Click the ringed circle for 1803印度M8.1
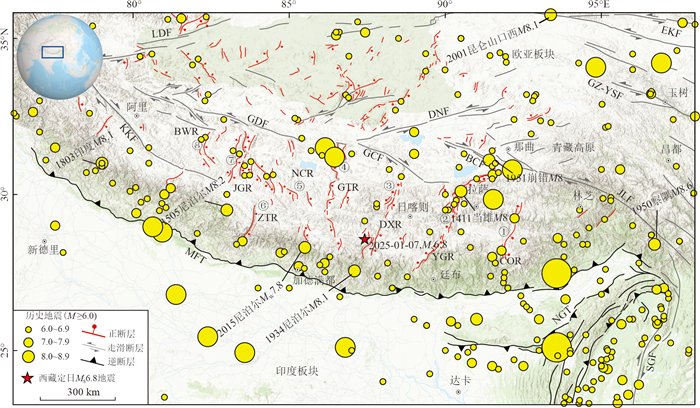The width and height of the screenshot is (700, 408). tap(102, 163)
